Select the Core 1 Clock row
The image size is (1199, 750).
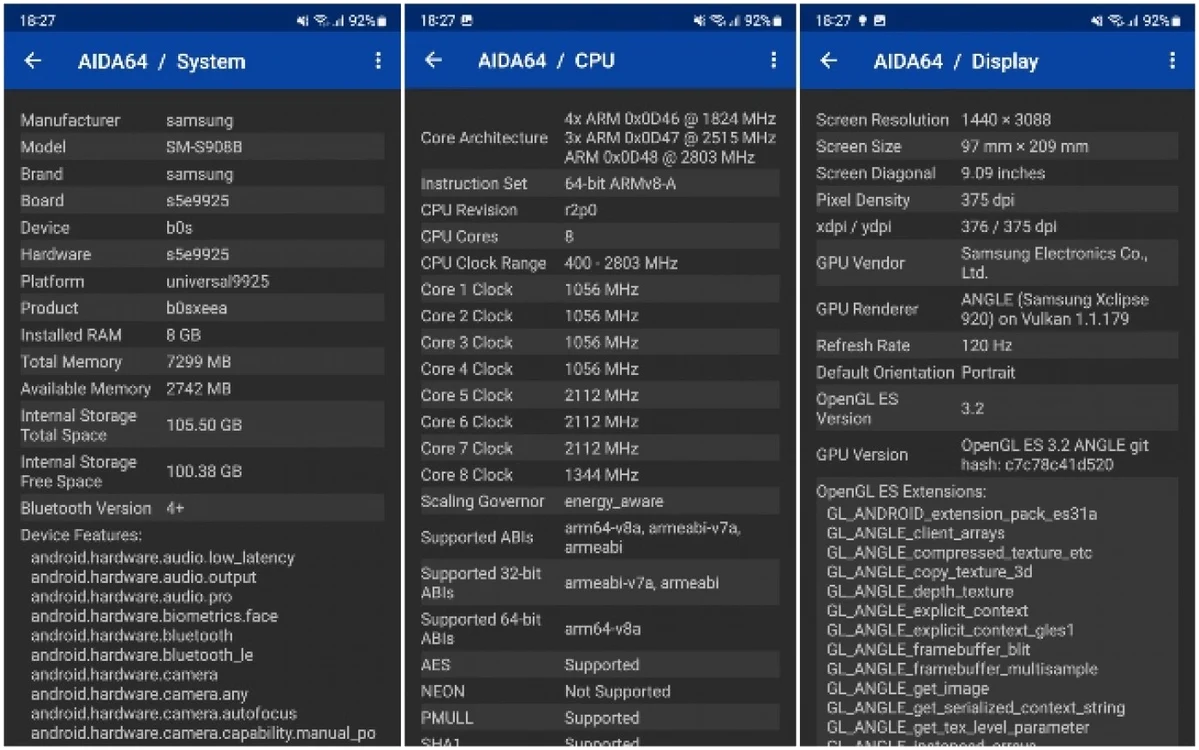[600, 290]
